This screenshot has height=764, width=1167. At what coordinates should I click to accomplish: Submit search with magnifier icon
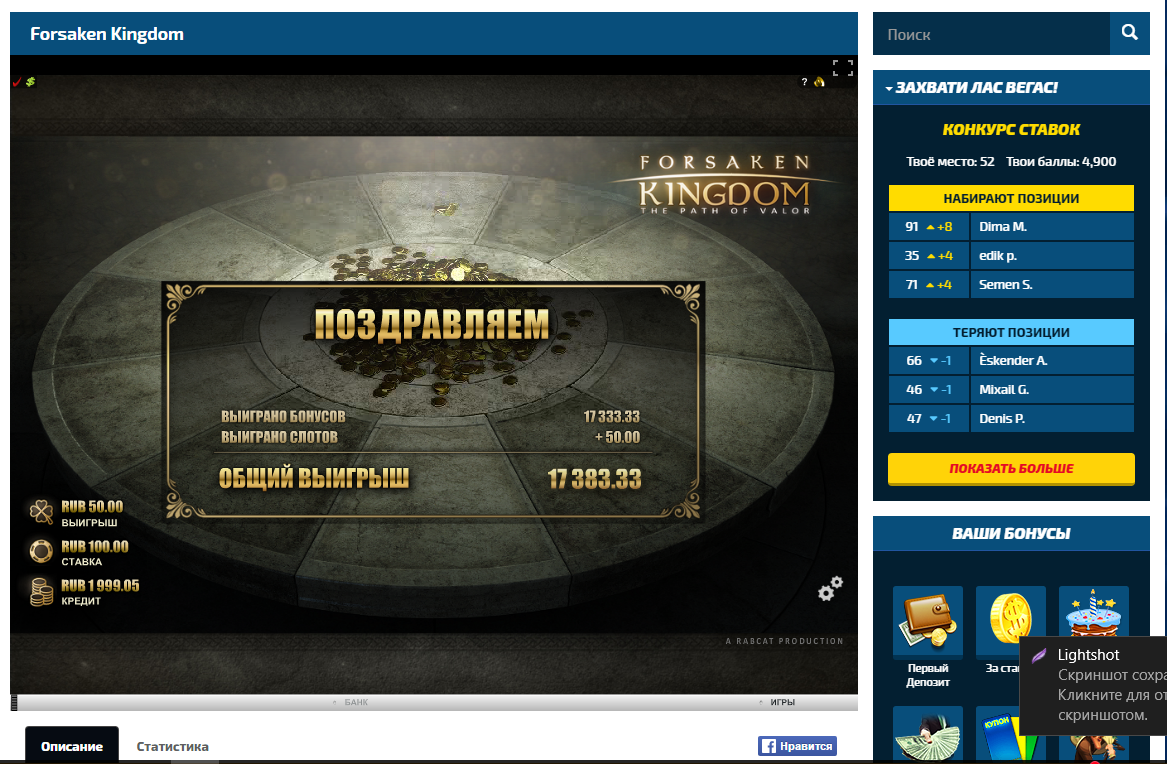[x=1129, y=33]
